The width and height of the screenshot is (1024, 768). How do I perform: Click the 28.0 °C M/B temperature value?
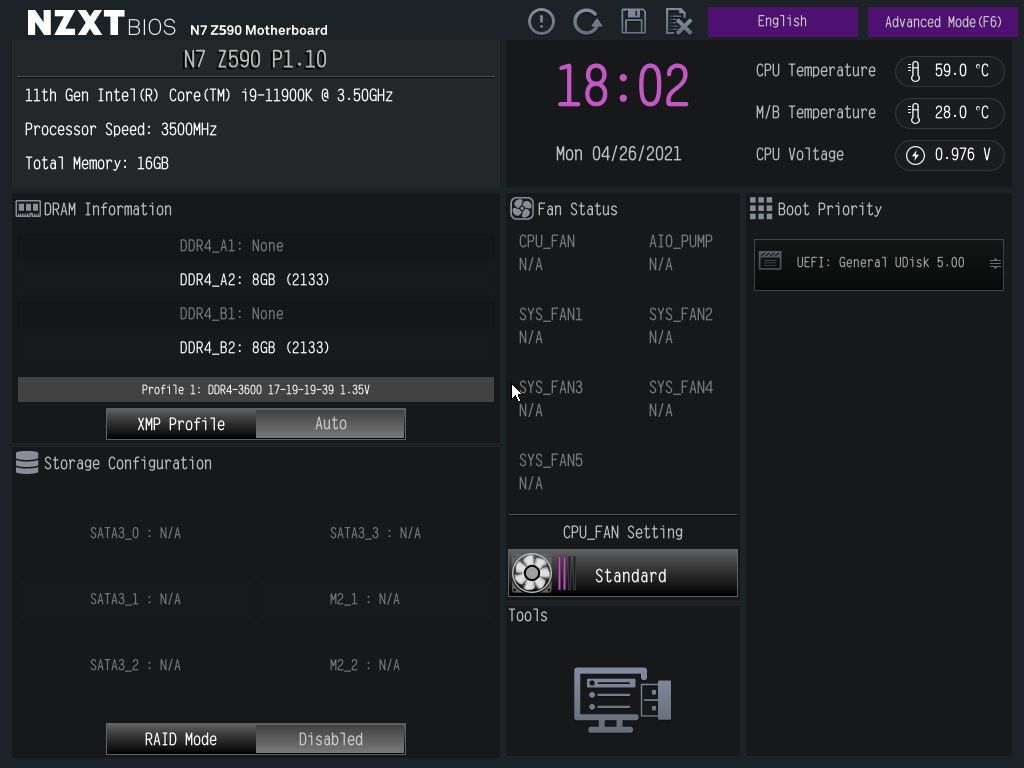click(961, 113)
